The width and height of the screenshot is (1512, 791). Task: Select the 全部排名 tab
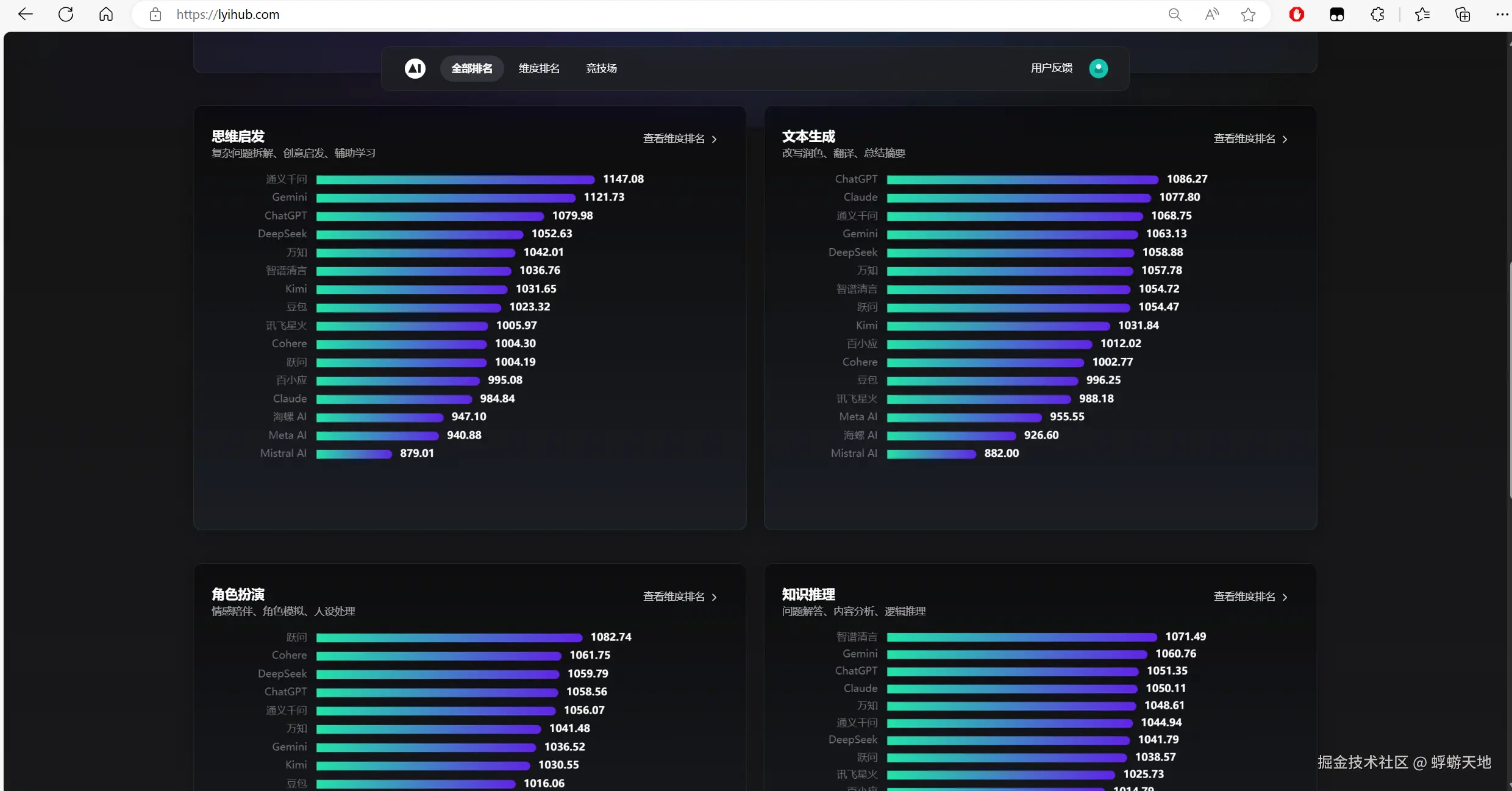pyautogui.click(x=471, y=68)
